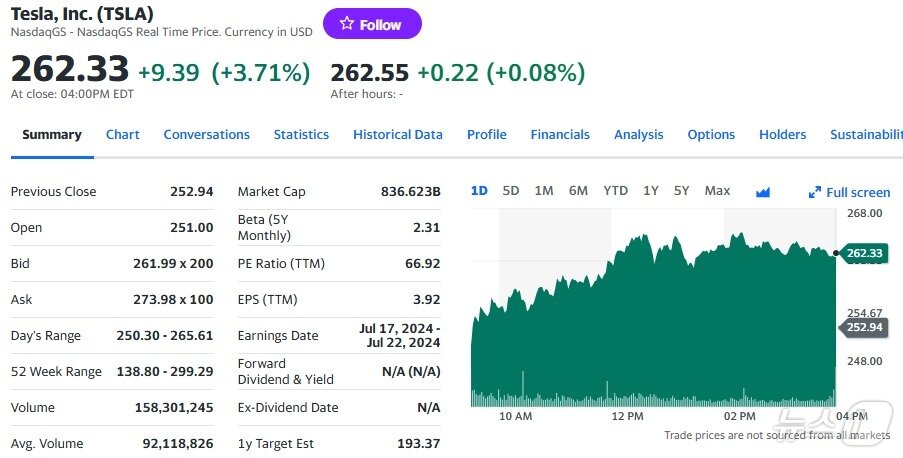Viewport: 903px width, 458px height.
Task: Open the Conversations tab
Action: (x=206, y=135)
